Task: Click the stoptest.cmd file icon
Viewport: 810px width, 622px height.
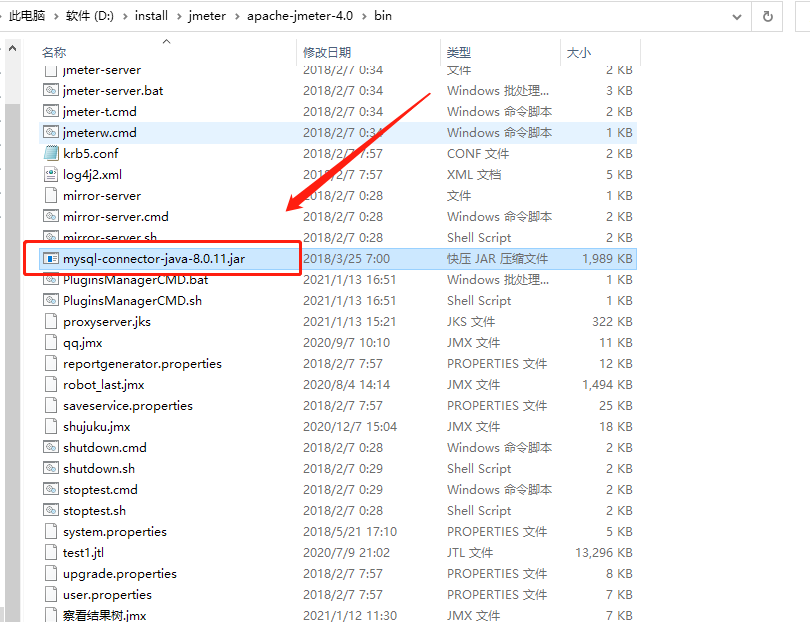Action: [51, 490]
